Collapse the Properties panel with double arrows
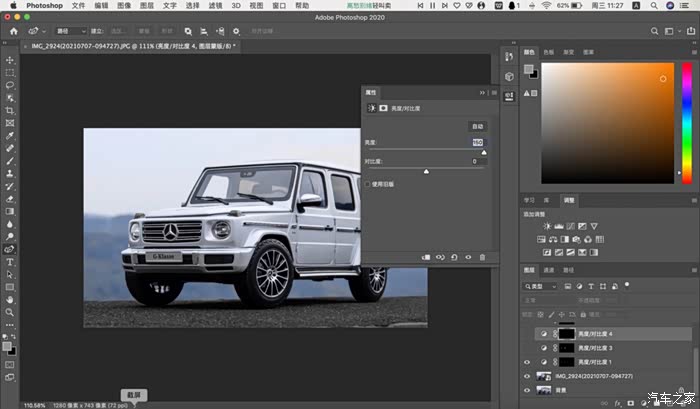Image resolution: width=700 pixels, height=409 pixels. point(482,92)
